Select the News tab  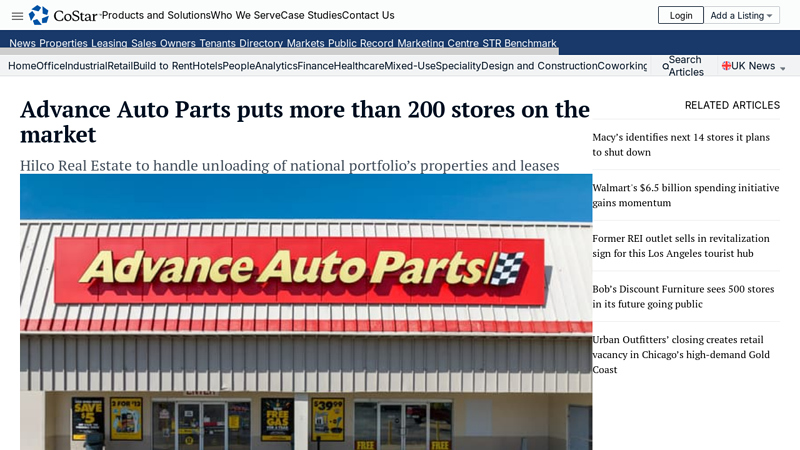pos(22,43)
